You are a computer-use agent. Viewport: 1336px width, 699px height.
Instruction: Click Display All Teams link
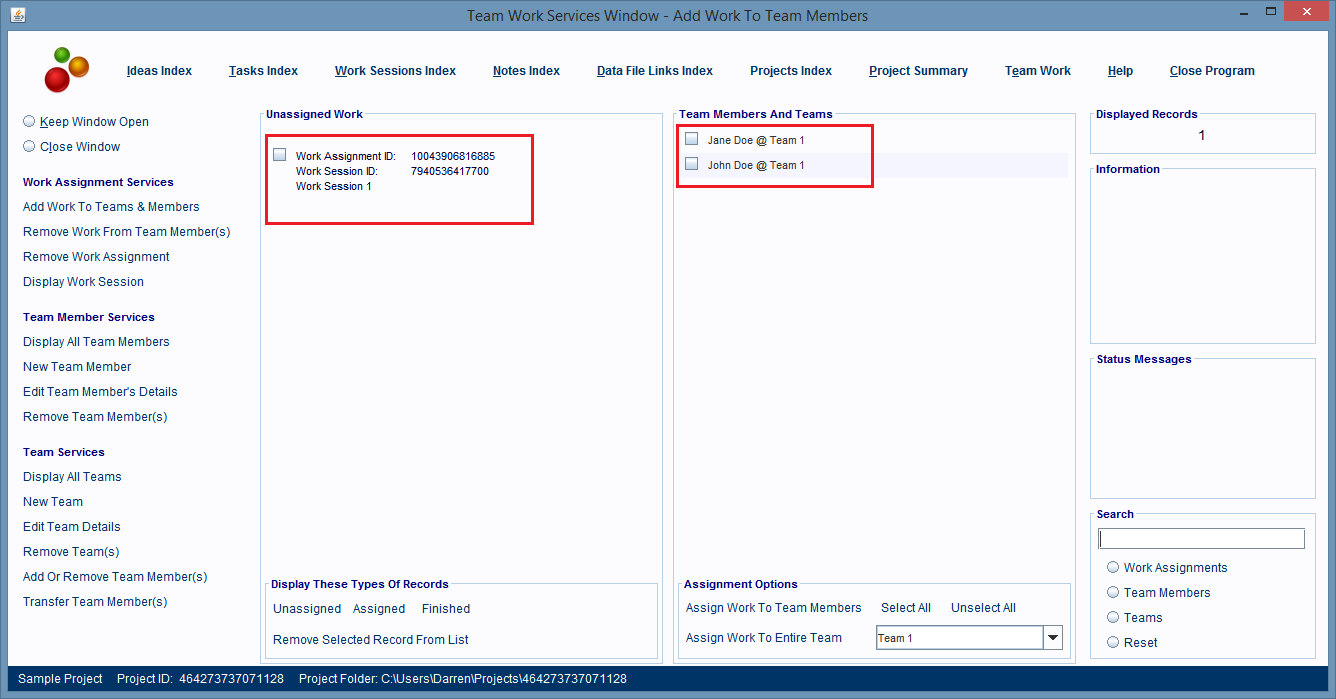pyautogui.click(x=72, y=477)
